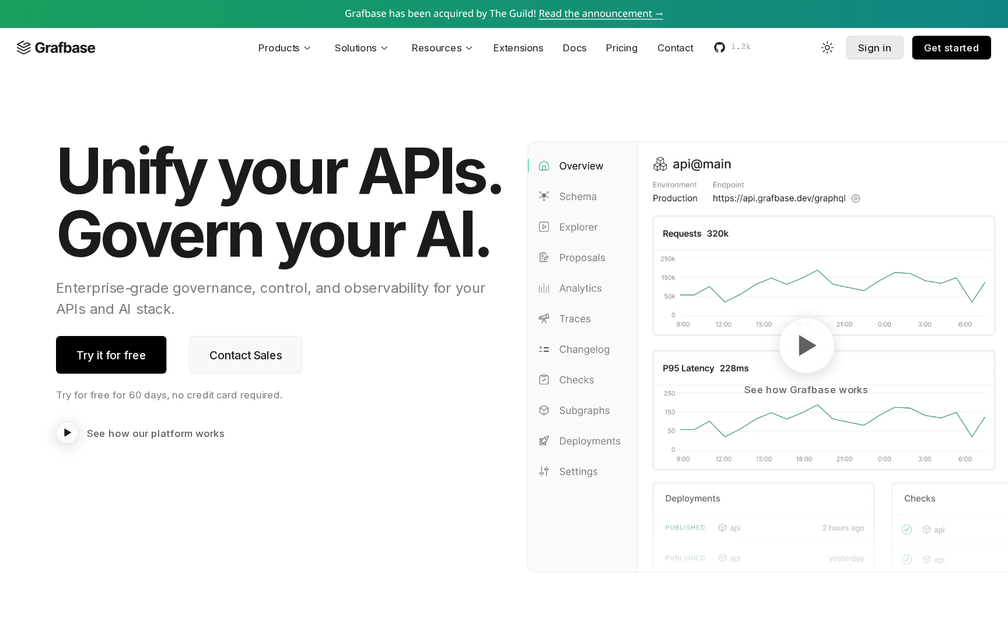The width and height of the screenshot is (1008, 630).
Task: Click the small play icon beside See how our platform works
Action: tap(67, 433)
